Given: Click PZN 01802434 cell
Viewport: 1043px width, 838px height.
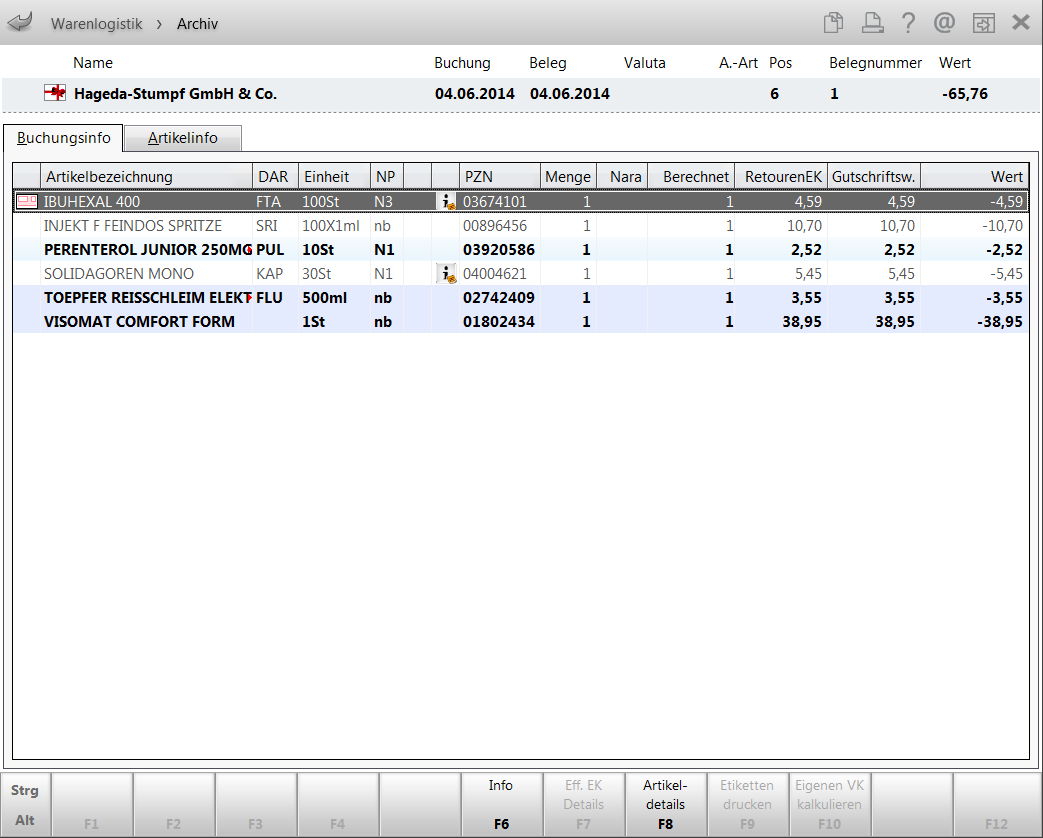Looking at the screenshot, I should [x=499, y=321].
